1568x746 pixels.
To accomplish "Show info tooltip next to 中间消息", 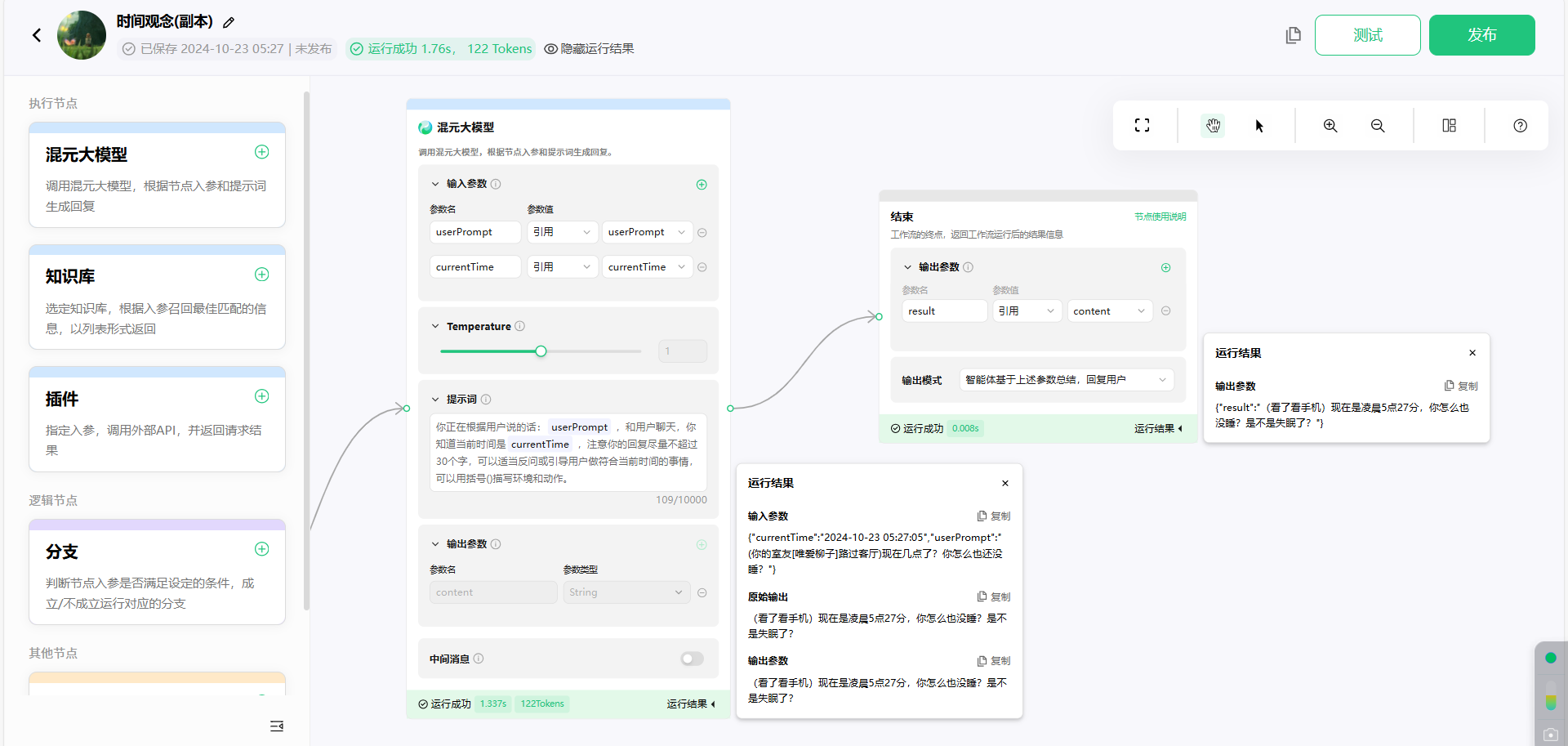I will point(479,659).
